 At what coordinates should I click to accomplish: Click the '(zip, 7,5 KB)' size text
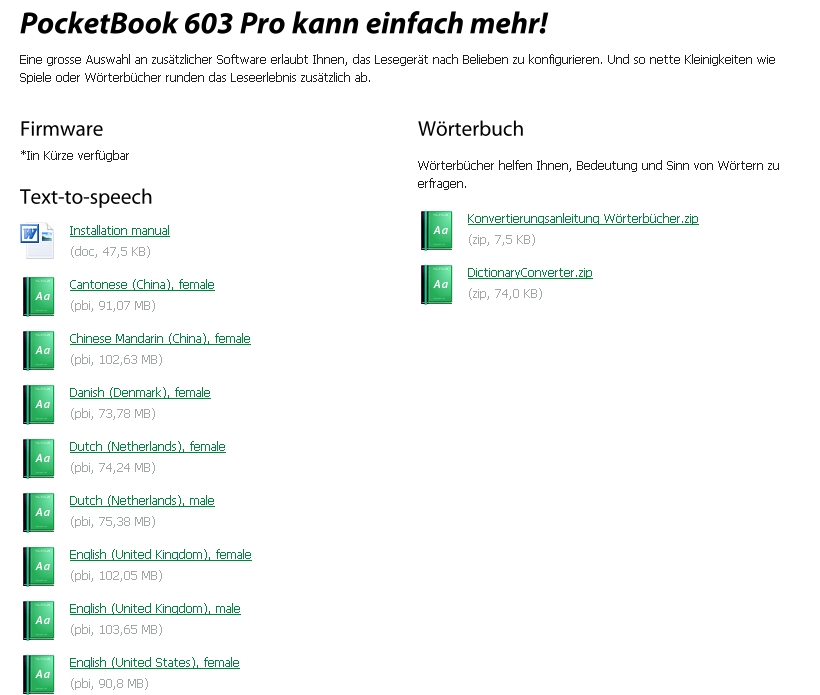(502, 240)
